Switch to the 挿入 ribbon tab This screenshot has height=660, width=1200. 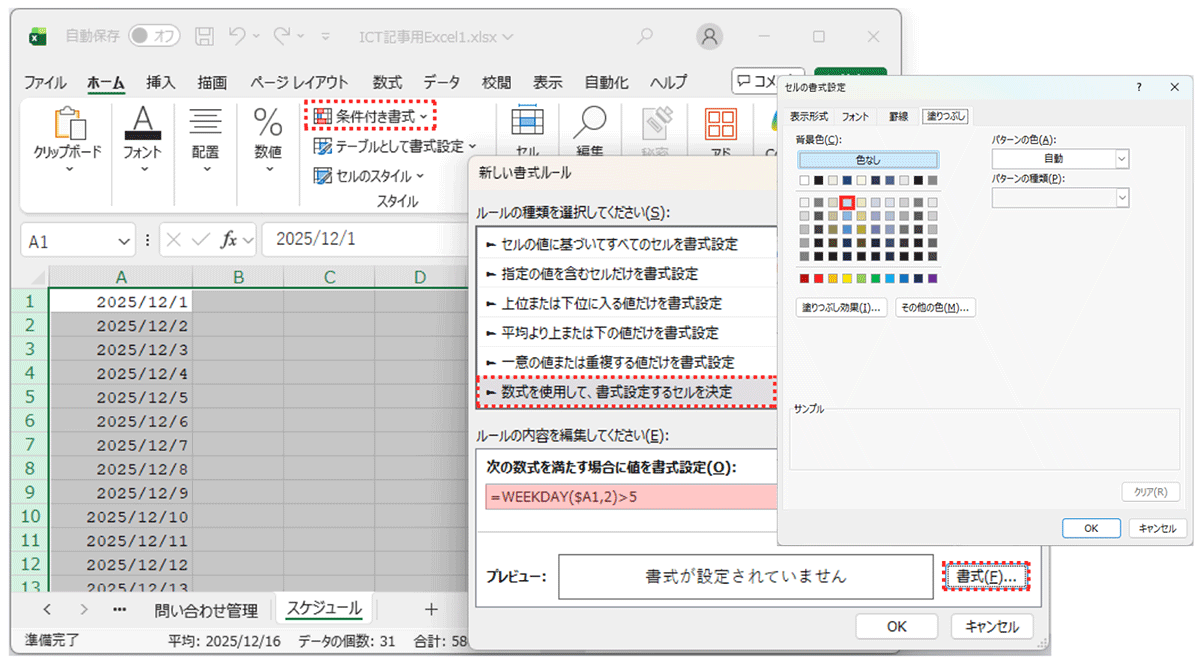click(159, 82)
